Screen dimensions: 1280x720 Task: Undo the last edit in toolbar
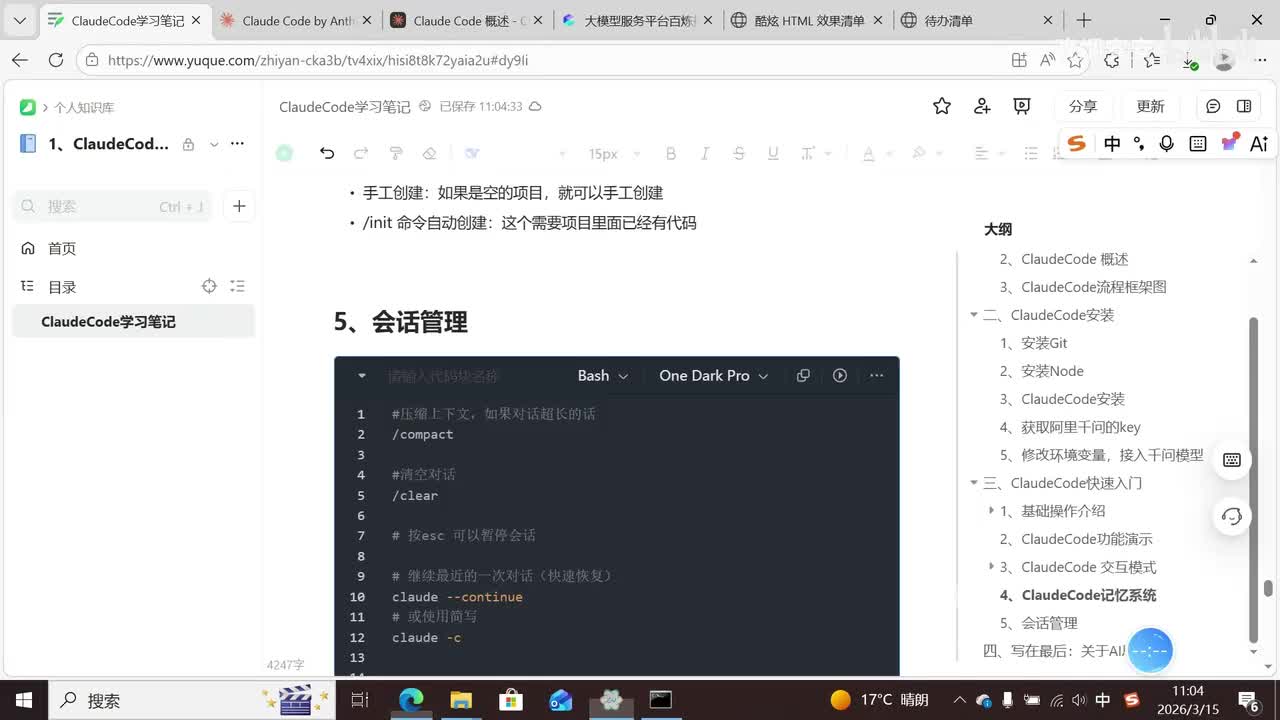click(x=327, y=153)
